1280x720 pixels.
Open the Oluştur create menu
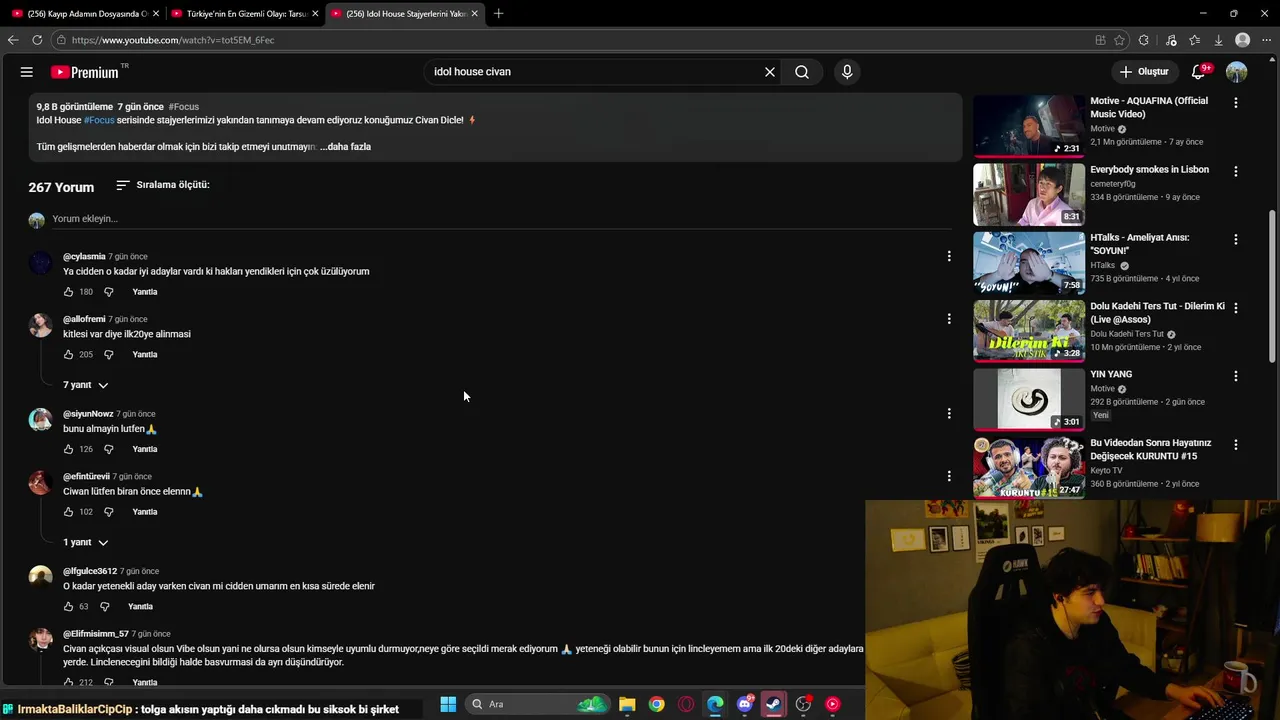[1144, 72]
